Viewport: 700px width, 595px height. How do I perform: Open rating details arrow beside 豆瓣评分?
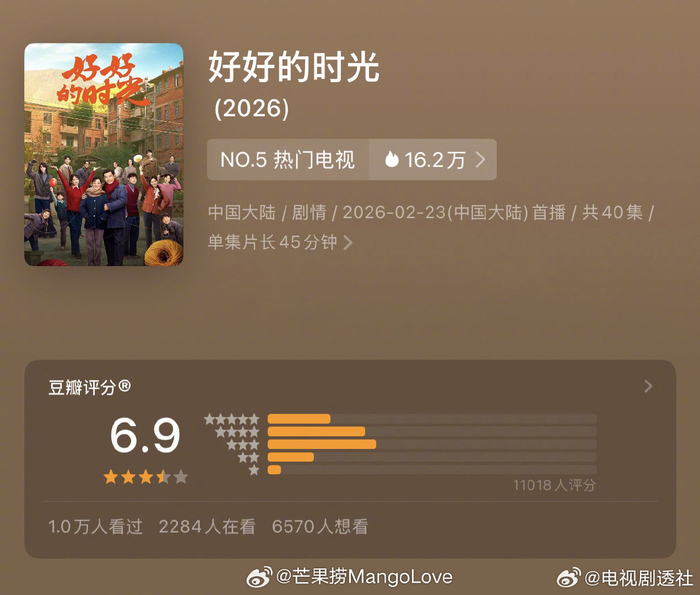[648, 387]
